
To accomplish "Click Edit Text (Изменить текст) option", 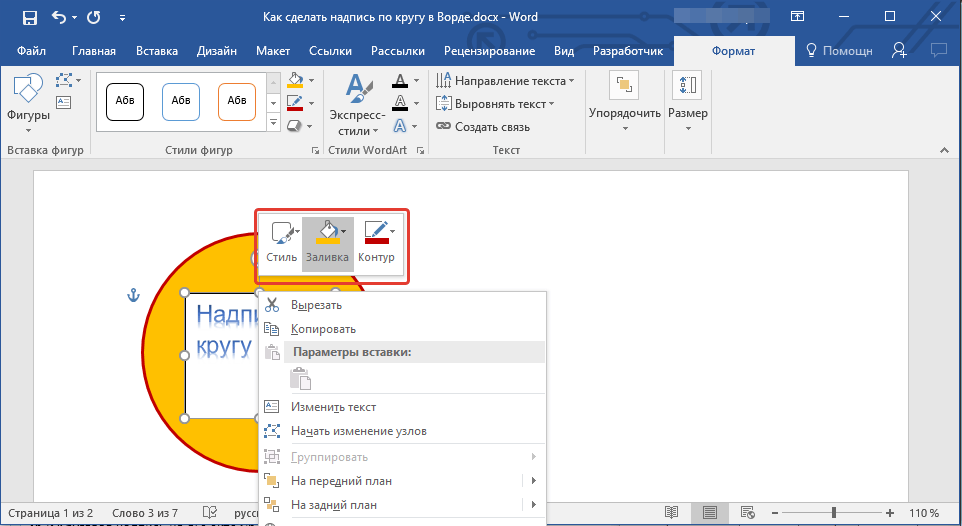I will pyautogui.click(x=333, y=407).
